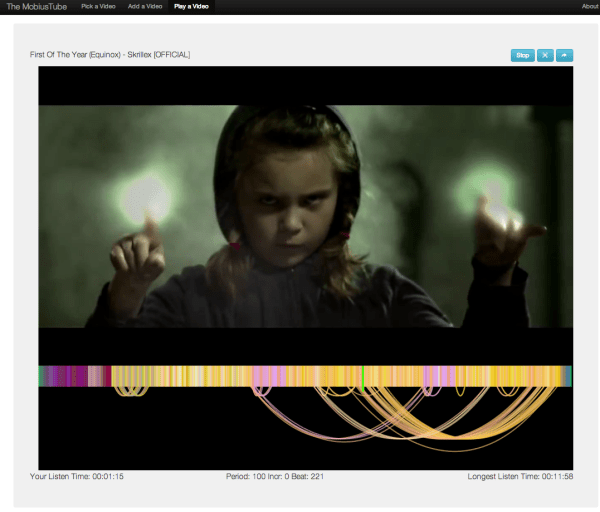Click the video of the hooded girl

305,216
